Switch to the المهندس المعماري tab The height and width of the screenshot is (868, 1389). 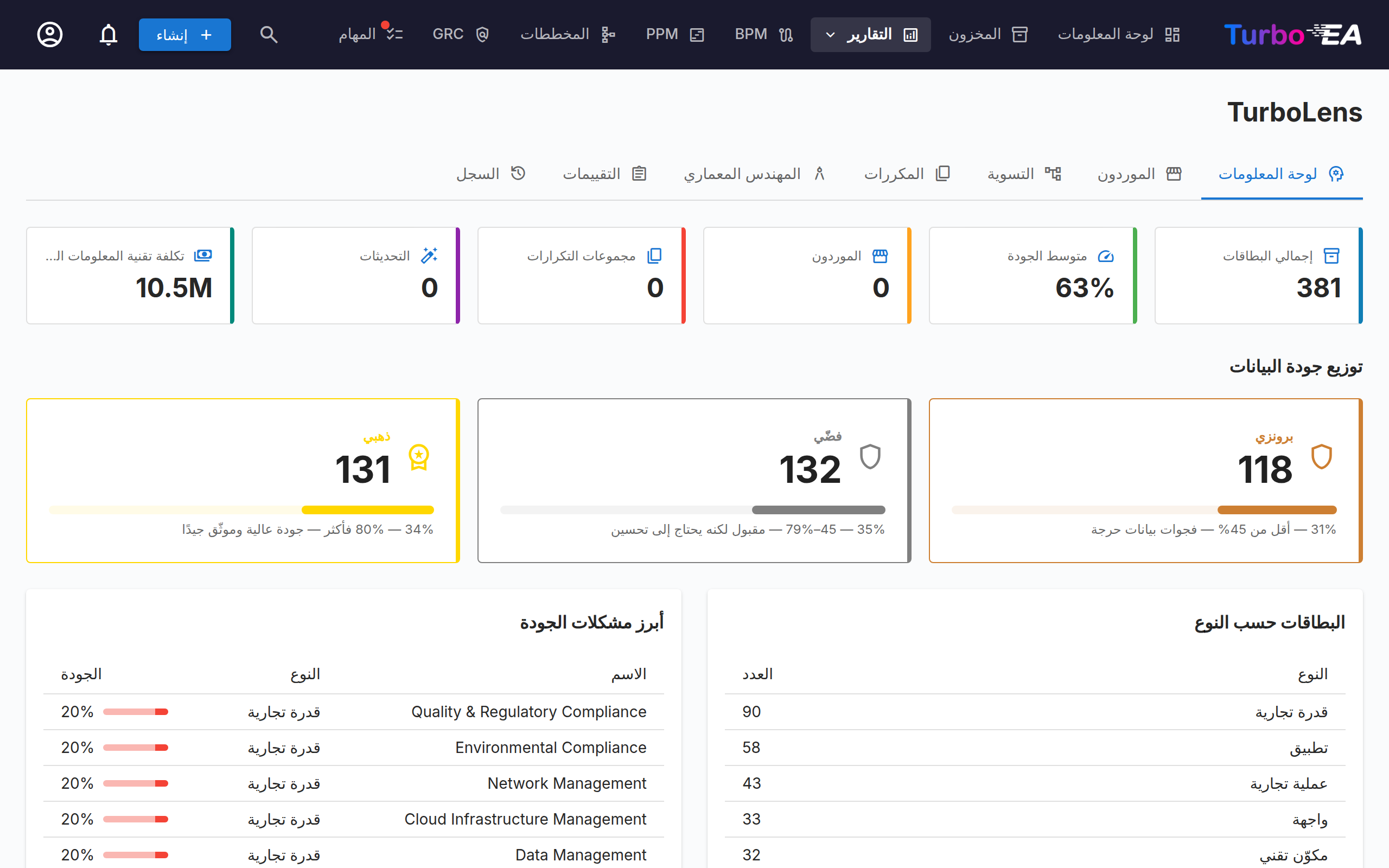point(755,174)
